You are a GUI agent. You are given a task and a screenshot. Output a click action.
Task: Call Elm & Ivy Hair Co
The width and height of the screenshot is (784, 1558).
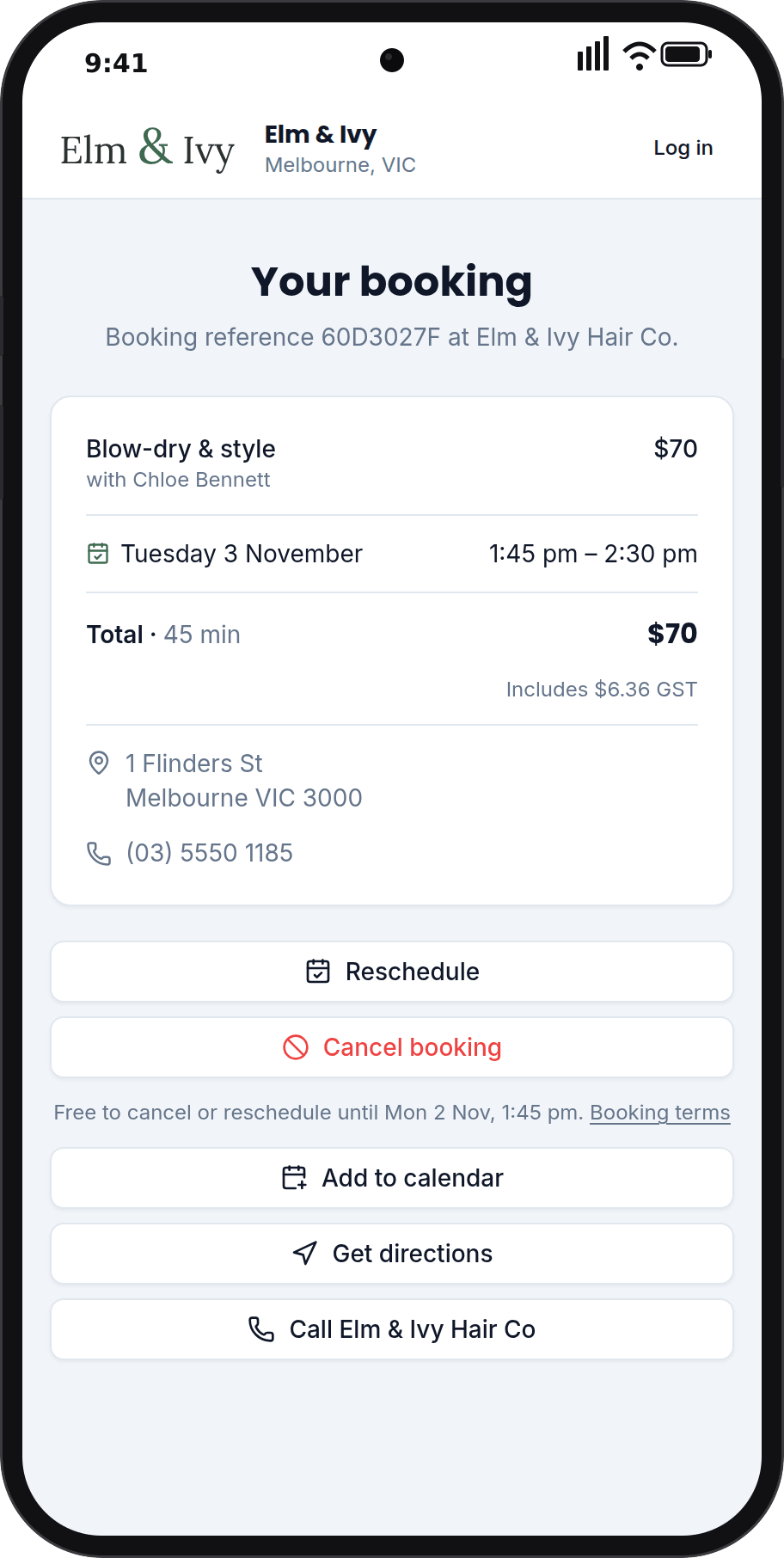coord(392,1329)
